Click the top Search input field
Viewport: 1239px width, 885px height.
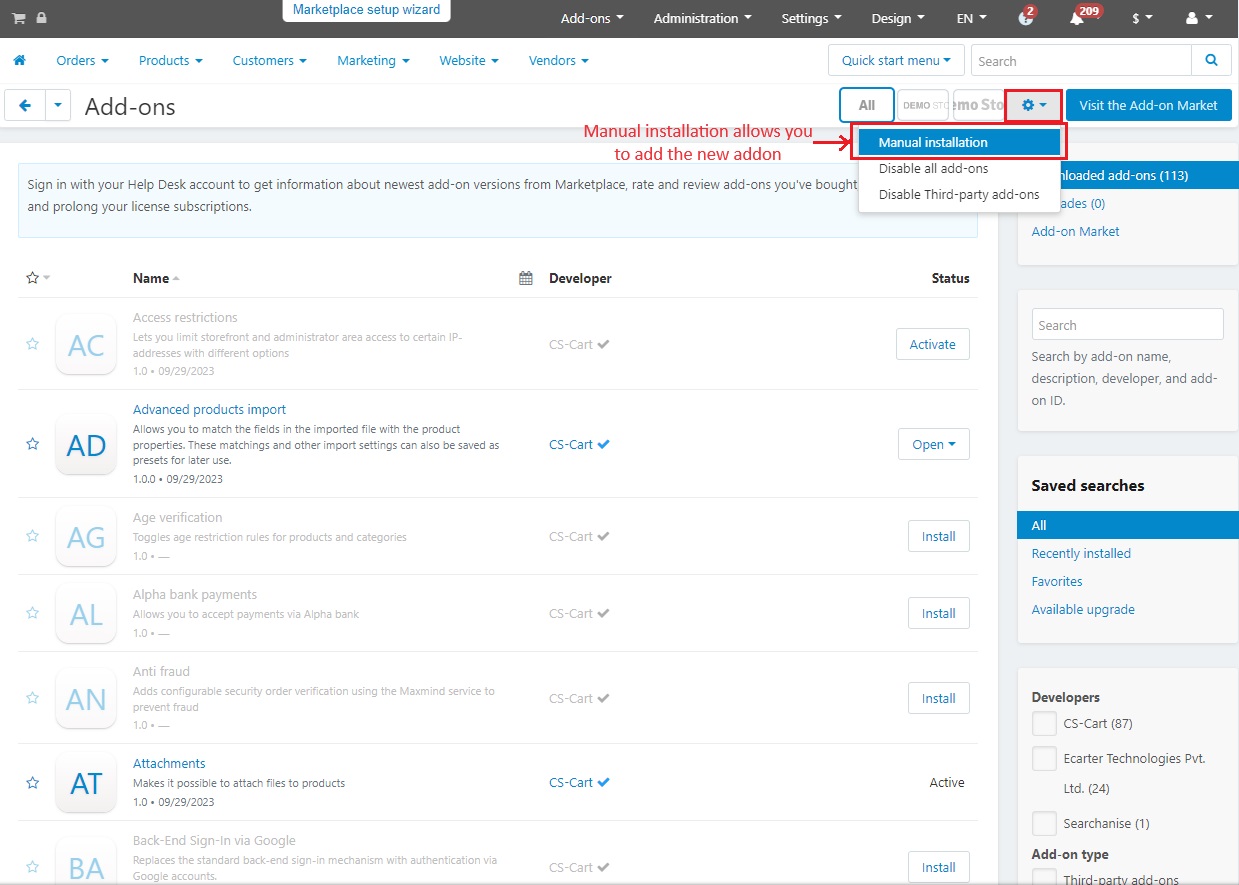click(x=1081, y=60)
